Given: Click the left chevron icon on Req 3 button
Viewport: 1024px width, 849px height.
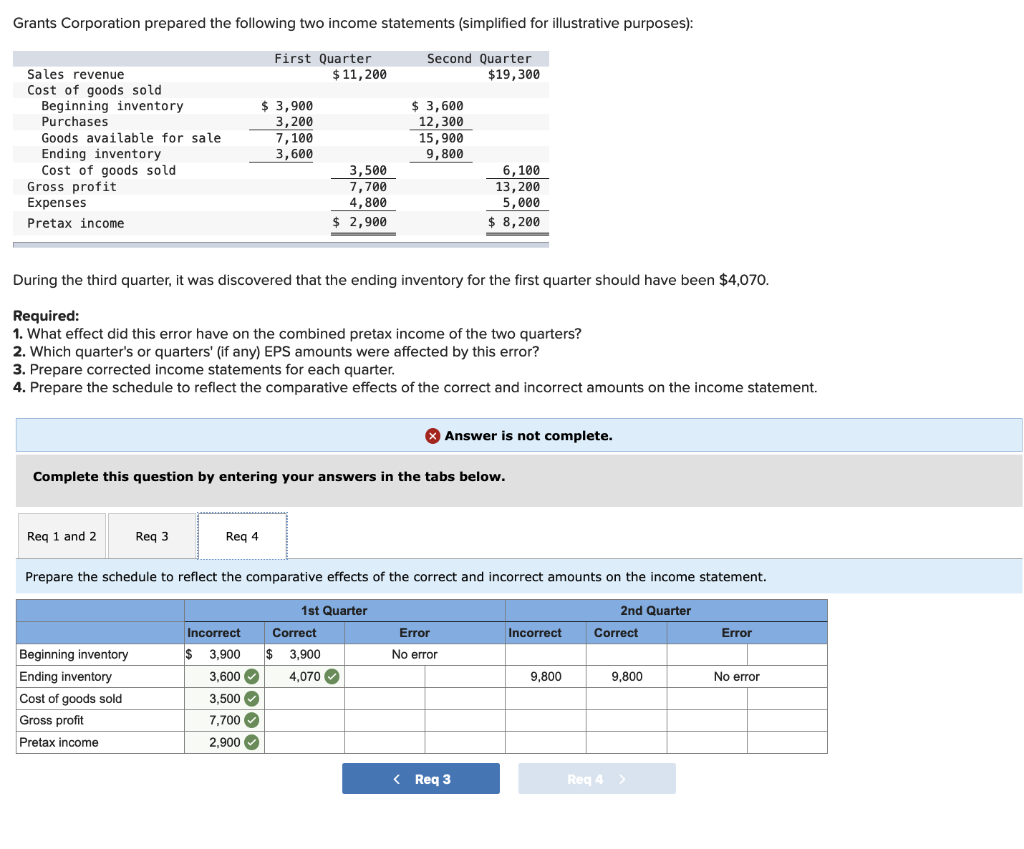Looking at the screenshot, I should point(396,778).
